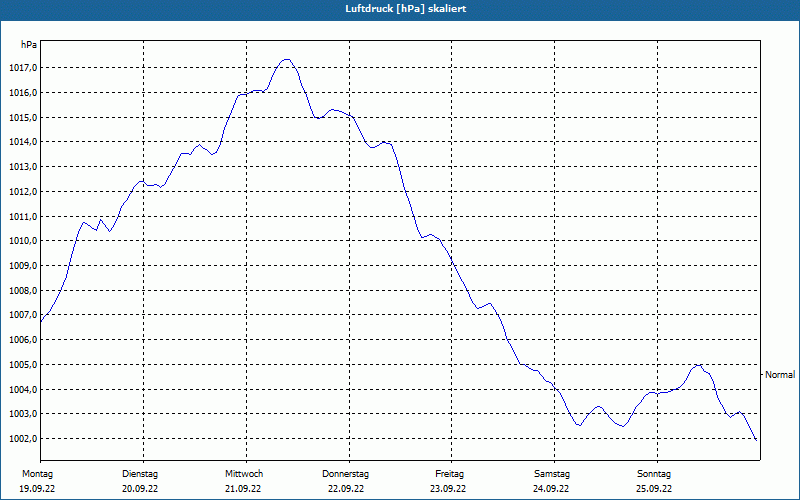The height and width of the screenshot is (500, 800).
Task: Select the 'Sonntag' day label
Action: pos(654,474)
